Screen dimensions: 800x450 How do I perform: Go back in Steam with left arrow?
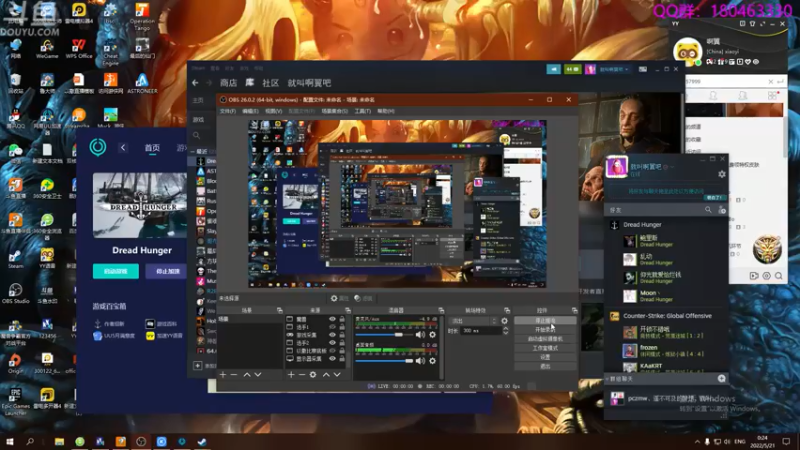pyautogui.click(x=195, y=83)
